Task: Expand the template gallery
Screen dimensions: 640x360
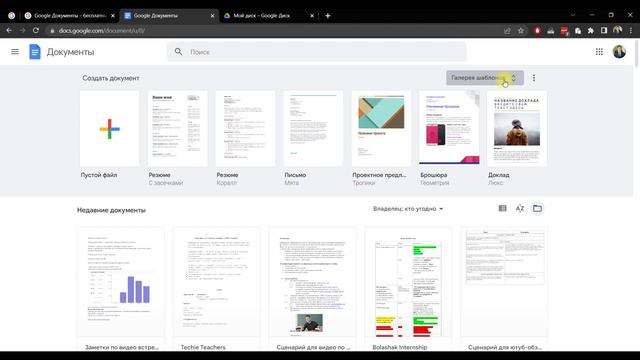Action: pyautogui.click(x=485, y=78)
